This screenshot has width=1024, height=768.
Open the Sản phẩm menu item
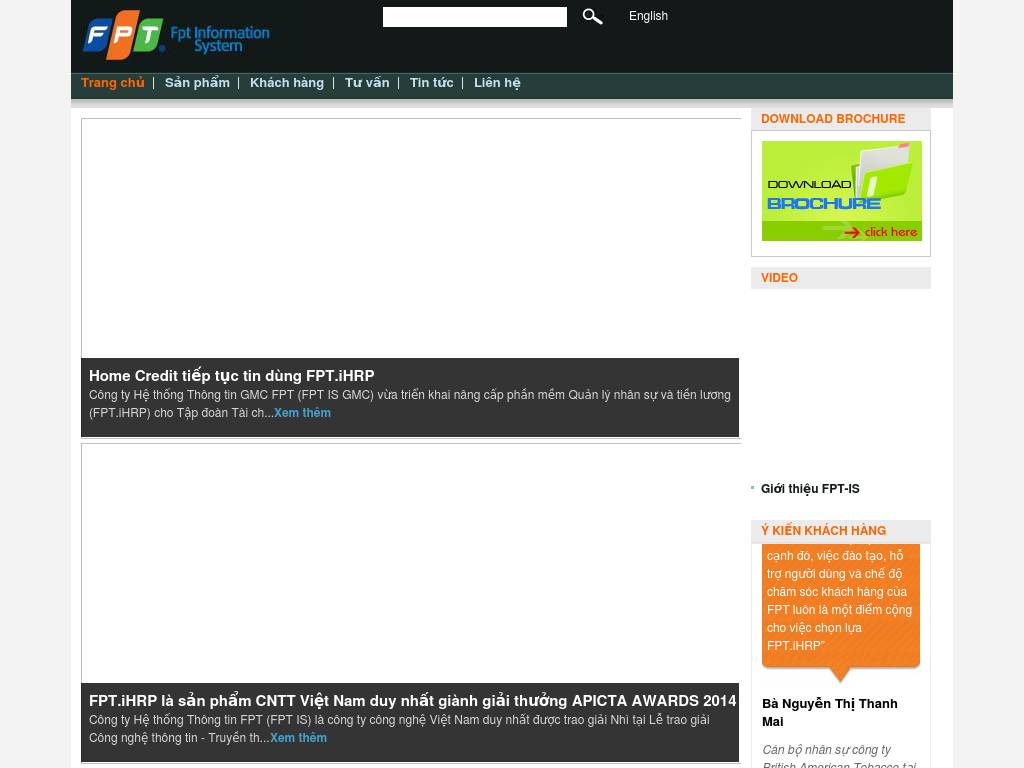197,83
